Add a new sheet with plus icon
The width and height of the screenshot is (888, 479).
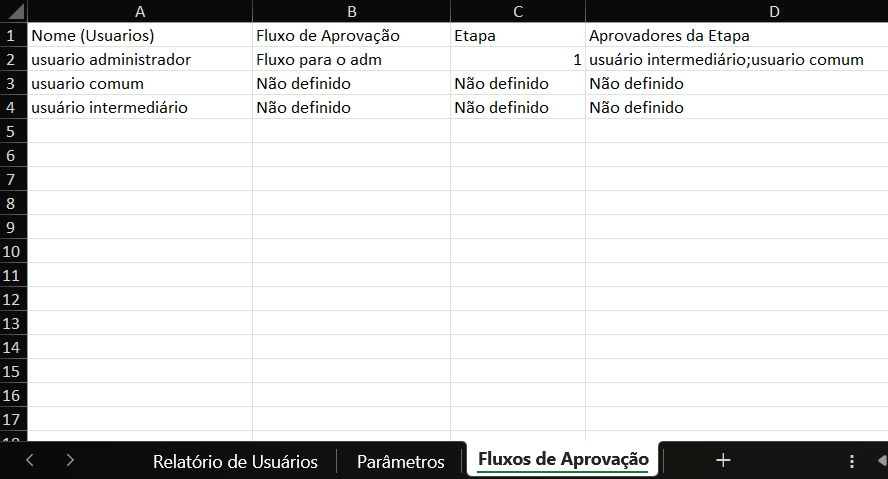point(723,460)
